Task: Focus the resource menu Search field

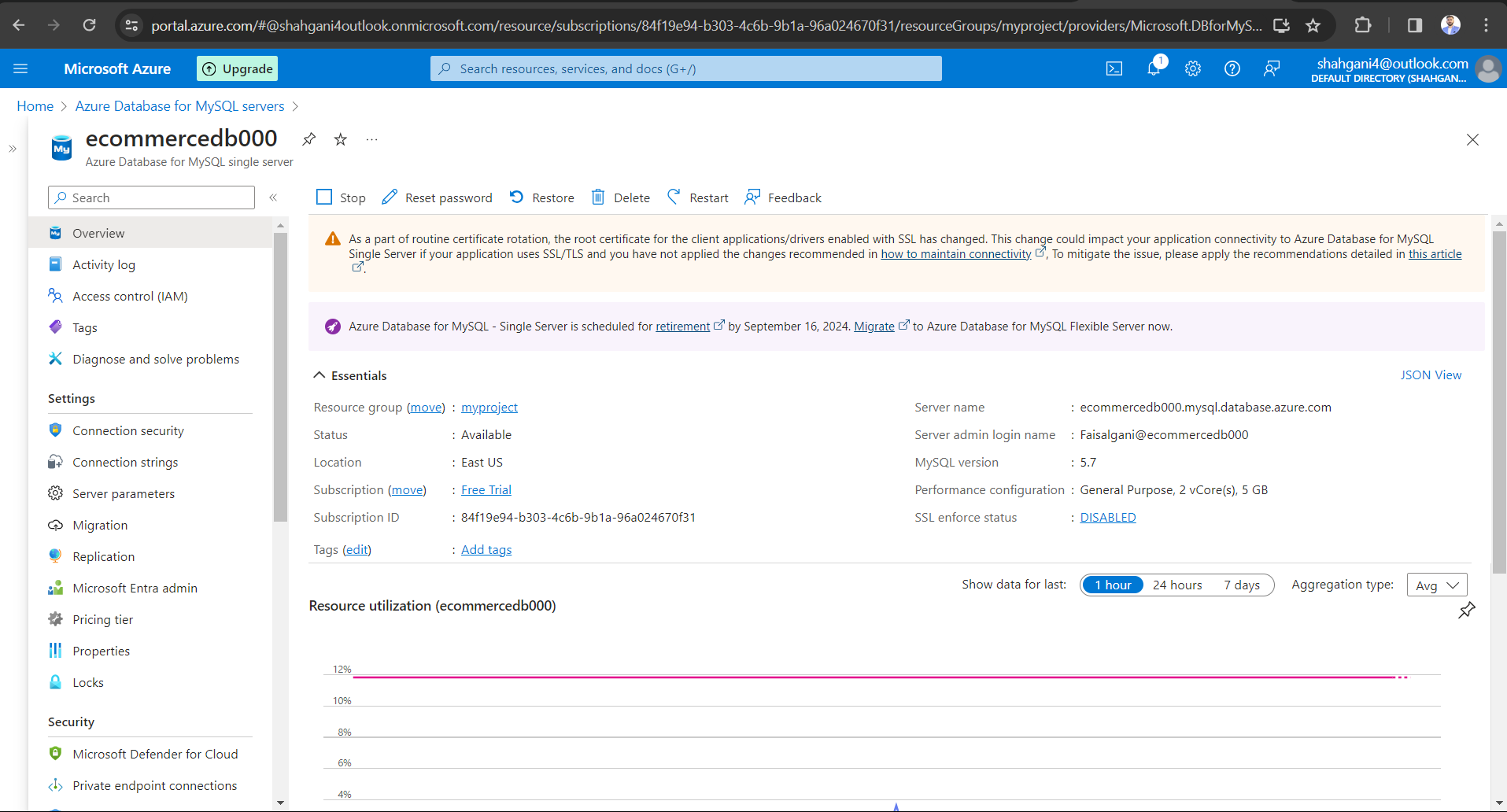Action: [151, 197]
